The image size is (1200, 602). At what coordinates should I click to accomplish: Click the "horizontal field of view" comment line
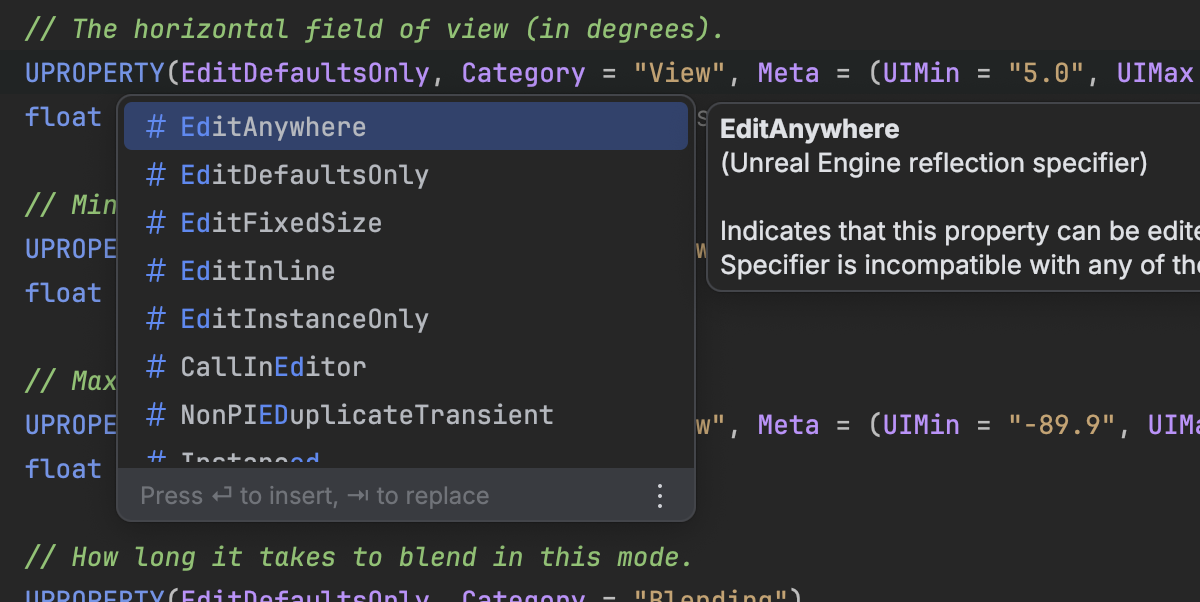(373, 29)
